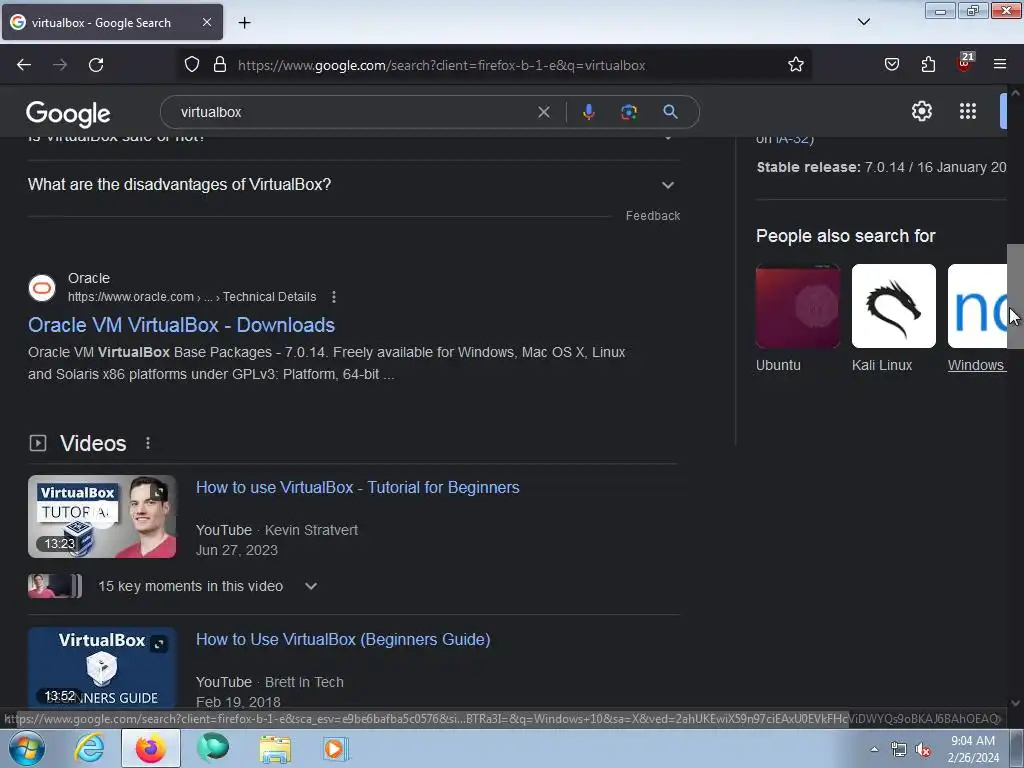The height and width of the screenshot is (768, 1024).
Task: Click the Stable release 7.0.14 text
Action: [882, 167]
